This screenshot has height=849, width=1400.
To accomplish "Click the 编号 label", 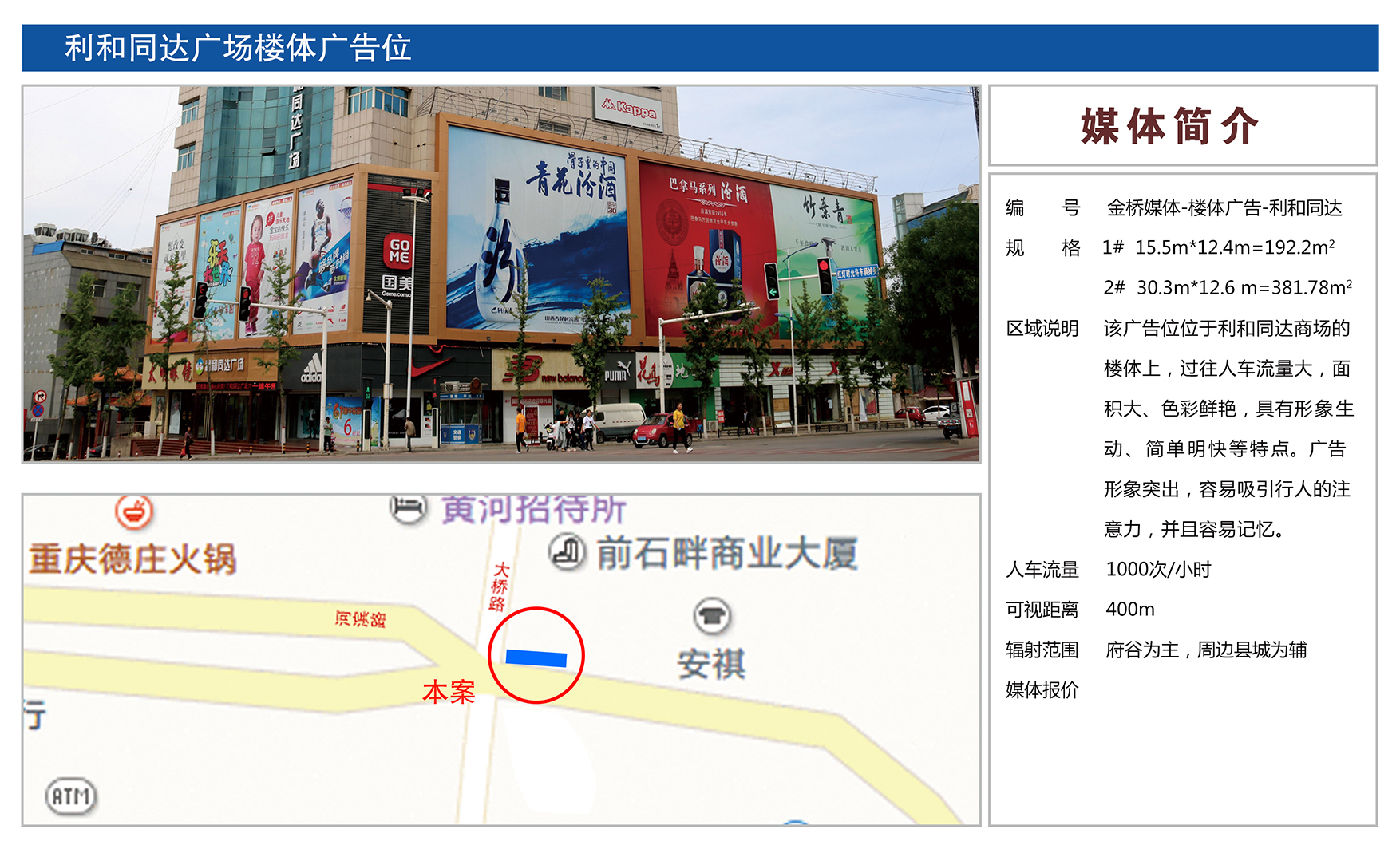I will point(1042,208).
